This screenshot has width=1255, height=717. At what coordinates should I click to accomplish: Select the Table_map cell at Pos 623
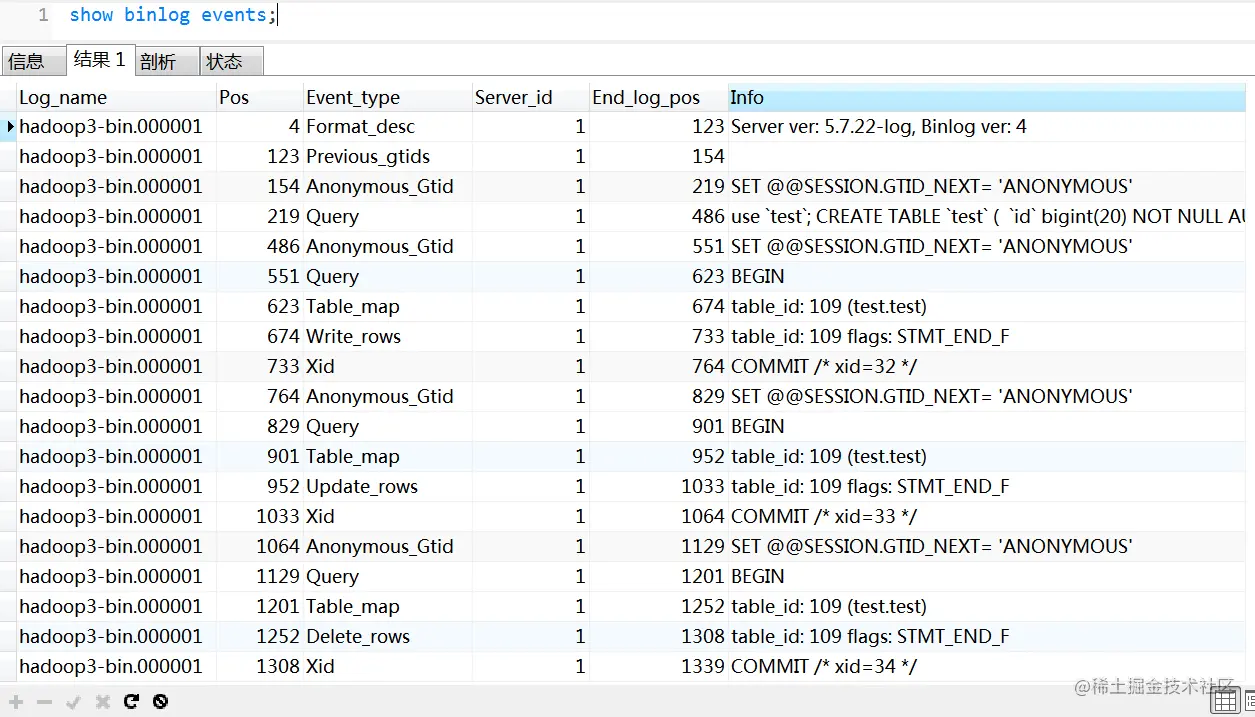[388, 307]
